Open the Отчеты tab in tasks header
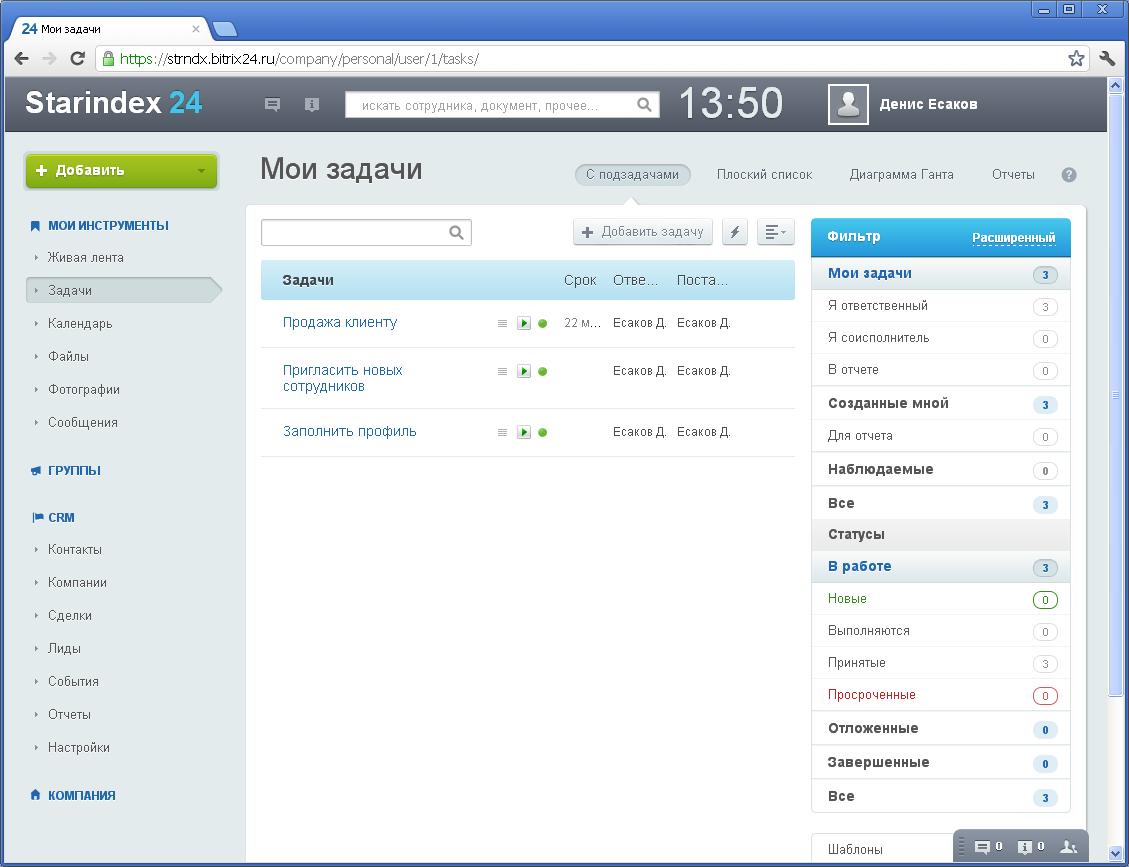This screenshot has width=1129, height=867. point(1013,174)
